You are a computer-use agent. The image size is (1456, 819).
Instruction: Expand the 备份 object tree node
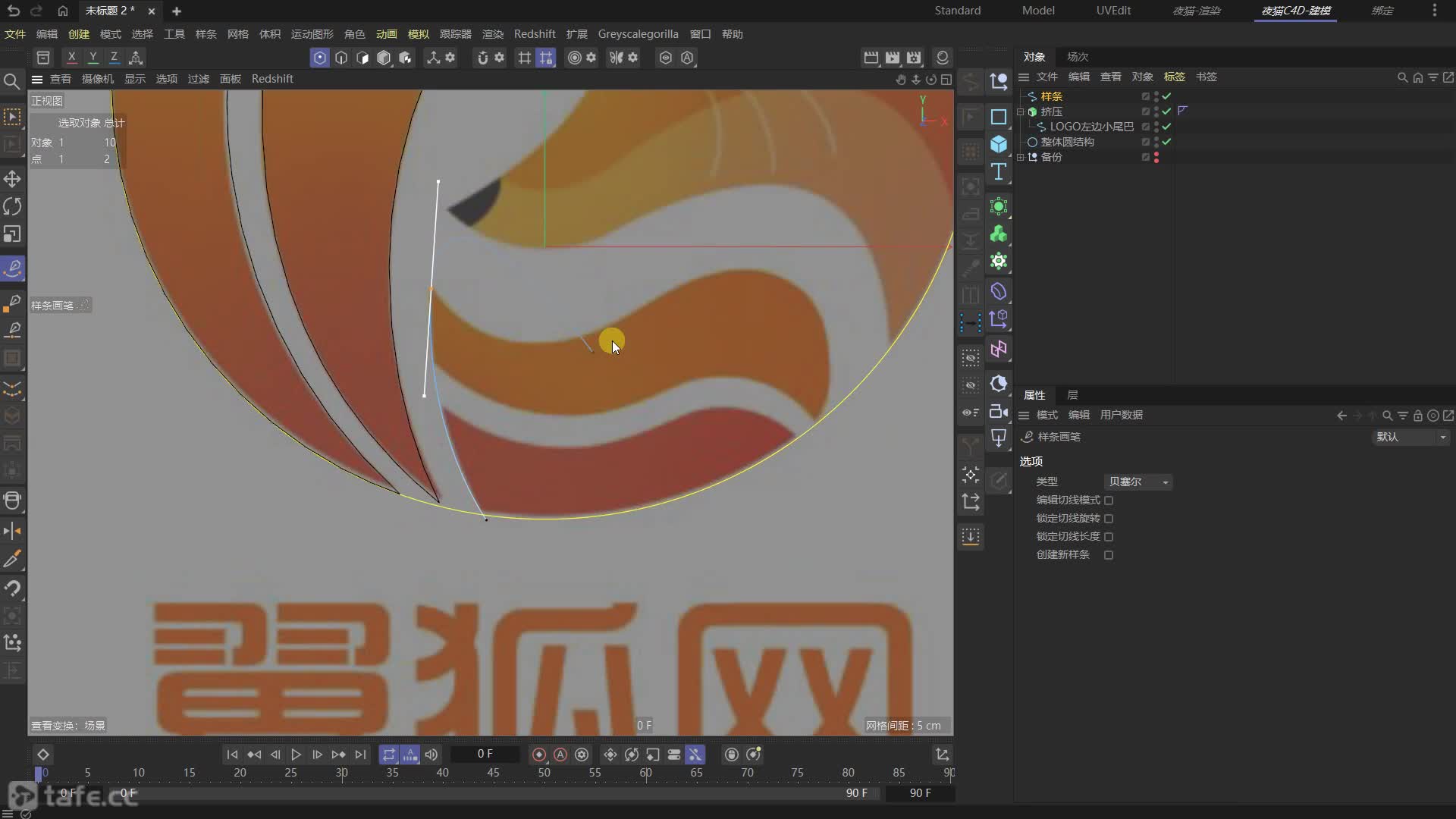click(1021, 157)
